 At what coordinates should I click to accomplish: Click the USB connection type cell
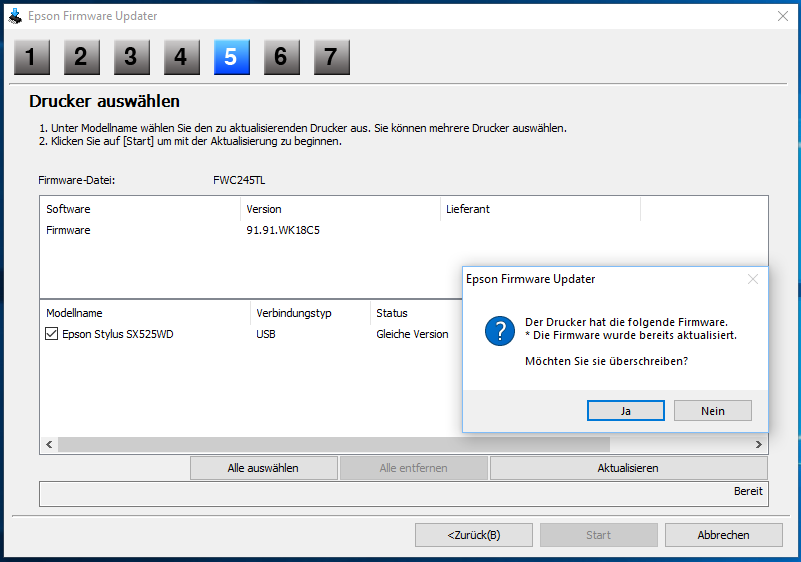[266, 334]
